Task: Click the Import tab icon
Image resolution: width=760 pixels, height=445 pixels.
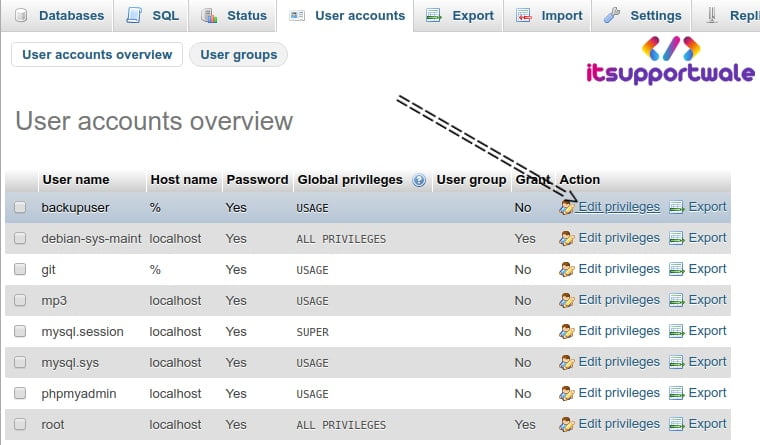Action: (x=523, y=16)
